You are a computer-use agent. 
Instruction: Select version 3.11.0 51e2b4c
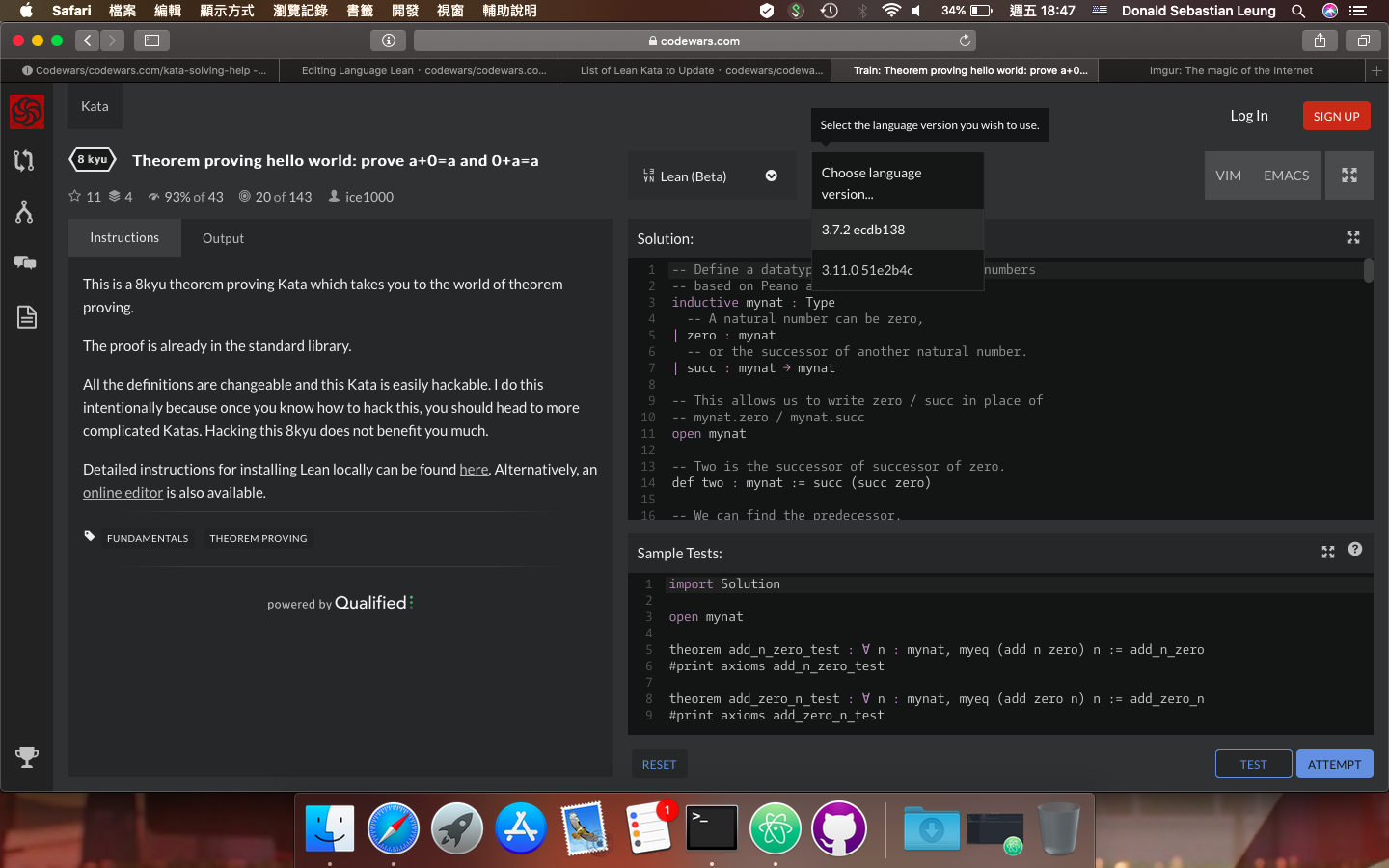[897, 270]
